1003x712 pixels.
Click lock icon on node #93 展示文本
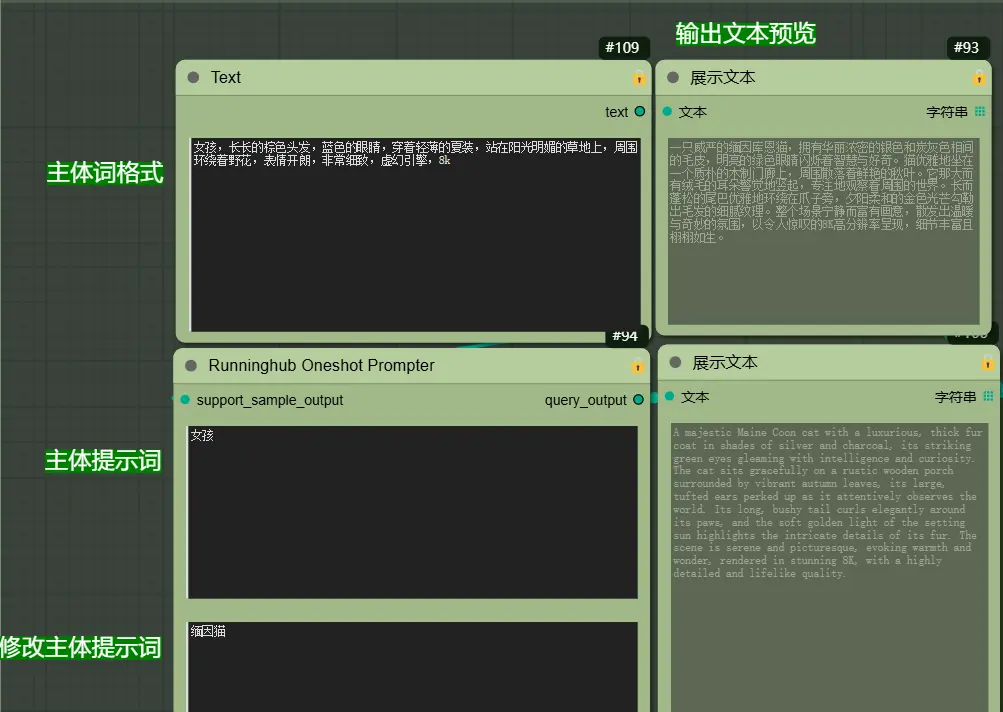coord(979,78)
